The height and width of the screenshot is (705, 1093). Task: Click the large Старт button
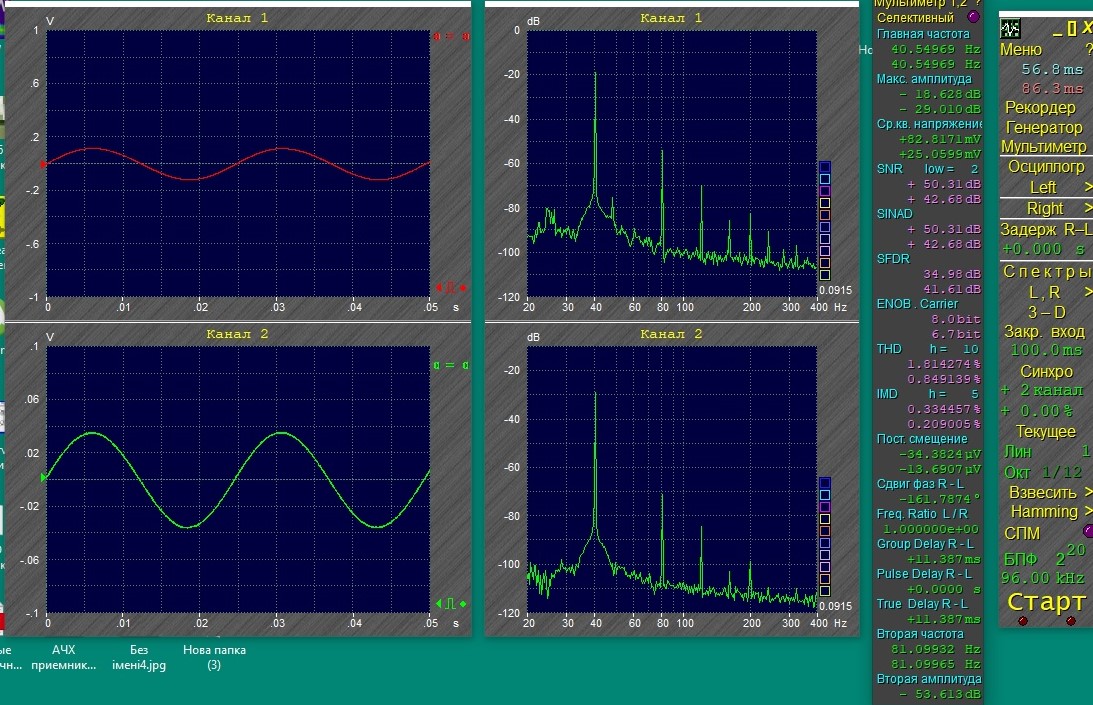tap(1046, 601)
